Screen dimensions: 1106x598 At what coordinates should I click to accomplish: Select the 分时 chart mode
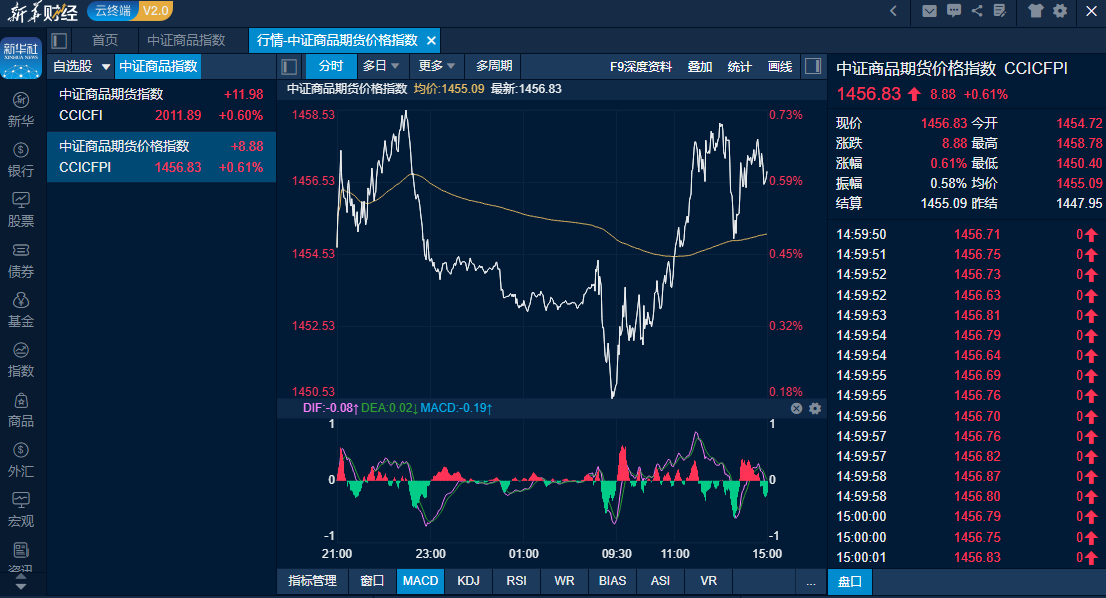(330, 66)
